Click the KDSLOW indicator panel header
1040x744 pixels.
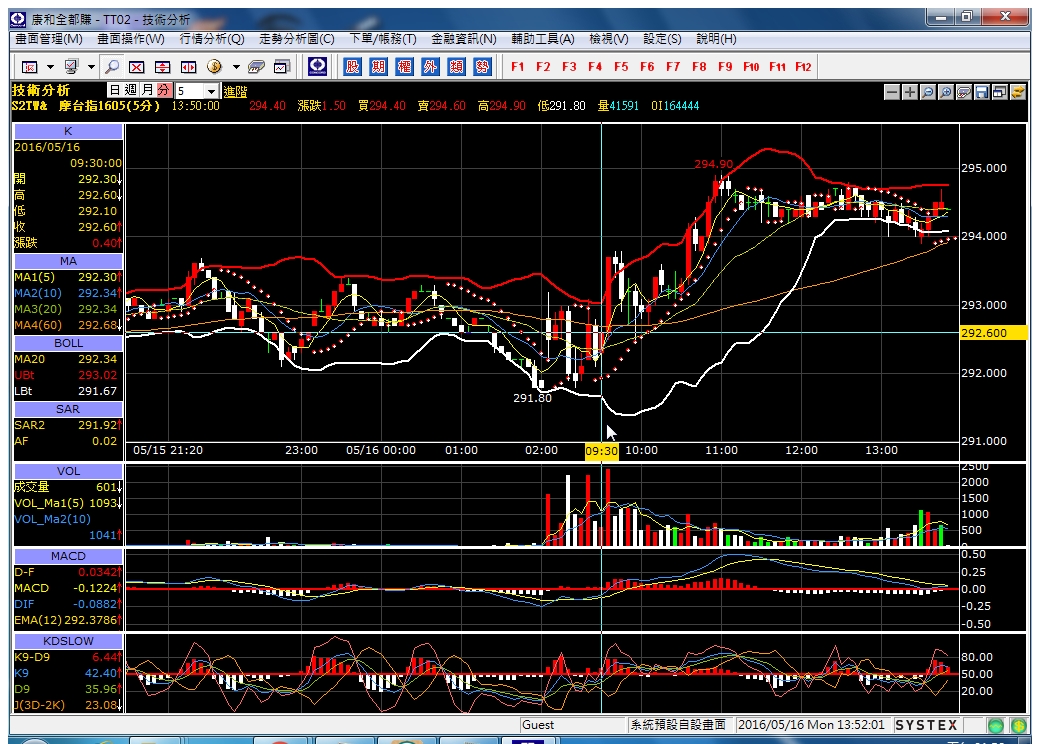(x=68, y=641)
